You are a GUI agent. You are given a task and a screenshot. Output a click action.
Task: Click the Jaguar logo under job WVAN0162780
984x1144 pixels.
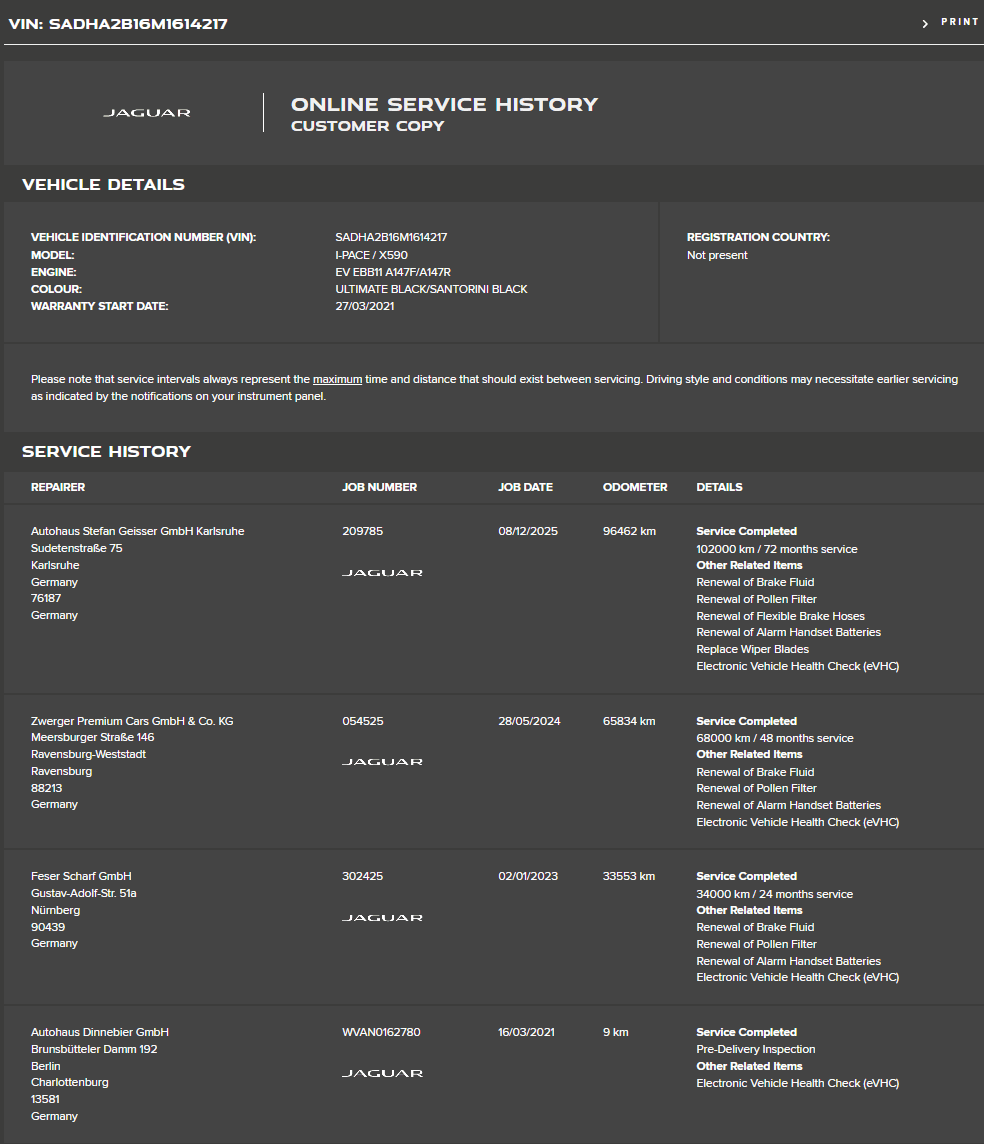pyautogui.click(x=382, y=1073)
